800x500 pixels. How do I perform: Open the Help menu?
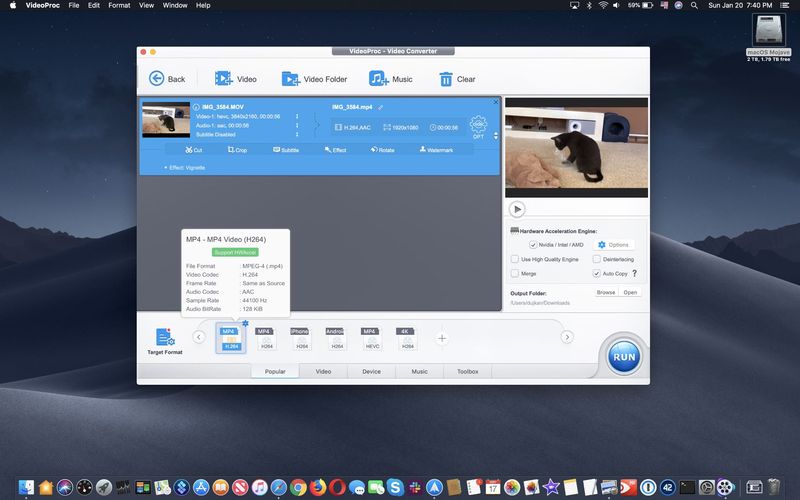[x=203, y=5]
